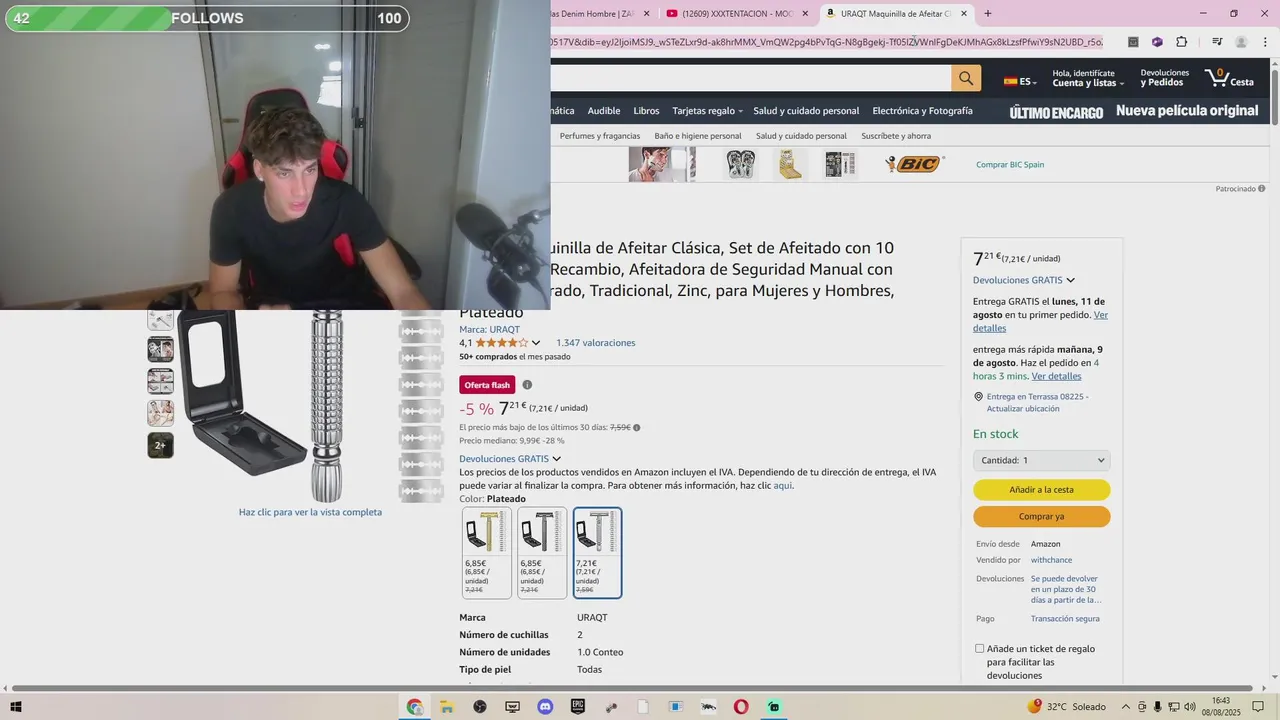The height and width of the screenshot is (720, 1280).
Task: Open Devoluciones y Pedidos link
Action: point(1165,78)
